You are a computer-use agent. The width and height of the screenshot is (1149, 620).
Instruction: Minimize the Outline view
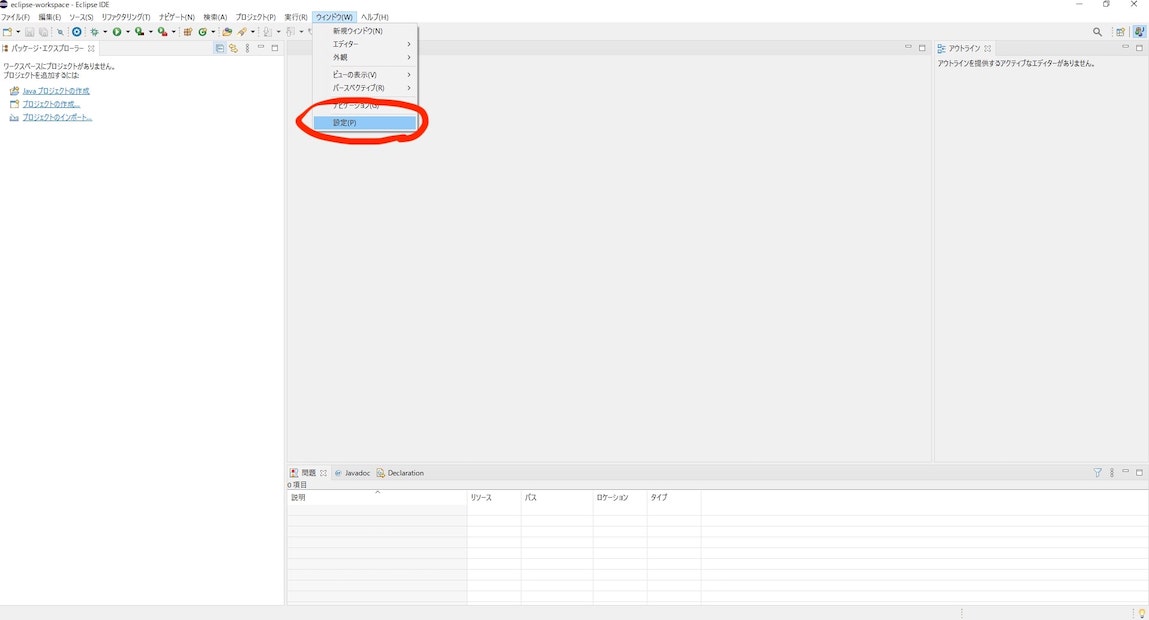point(1126,48)
